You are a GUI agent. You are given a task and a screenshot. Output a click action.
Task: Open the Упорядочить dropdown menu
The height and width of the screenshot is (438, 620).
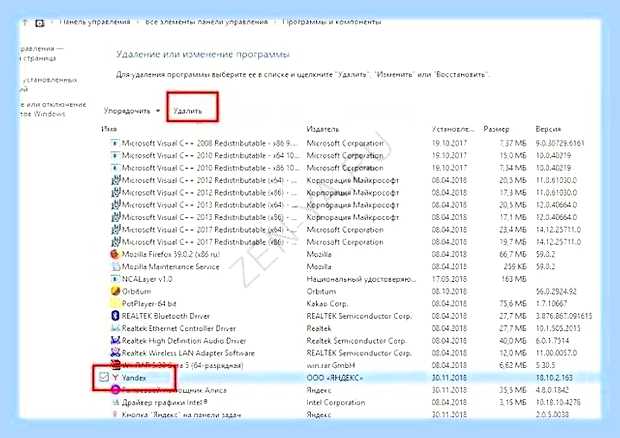click(x=132, y=111)
